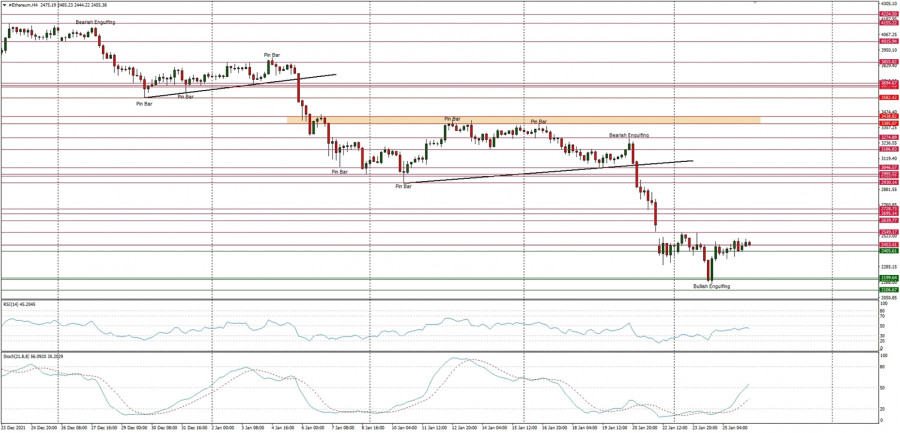Click the 3046.57 red price level tag
Viewport: 900px width, 433px height.
tap(889, 167)
